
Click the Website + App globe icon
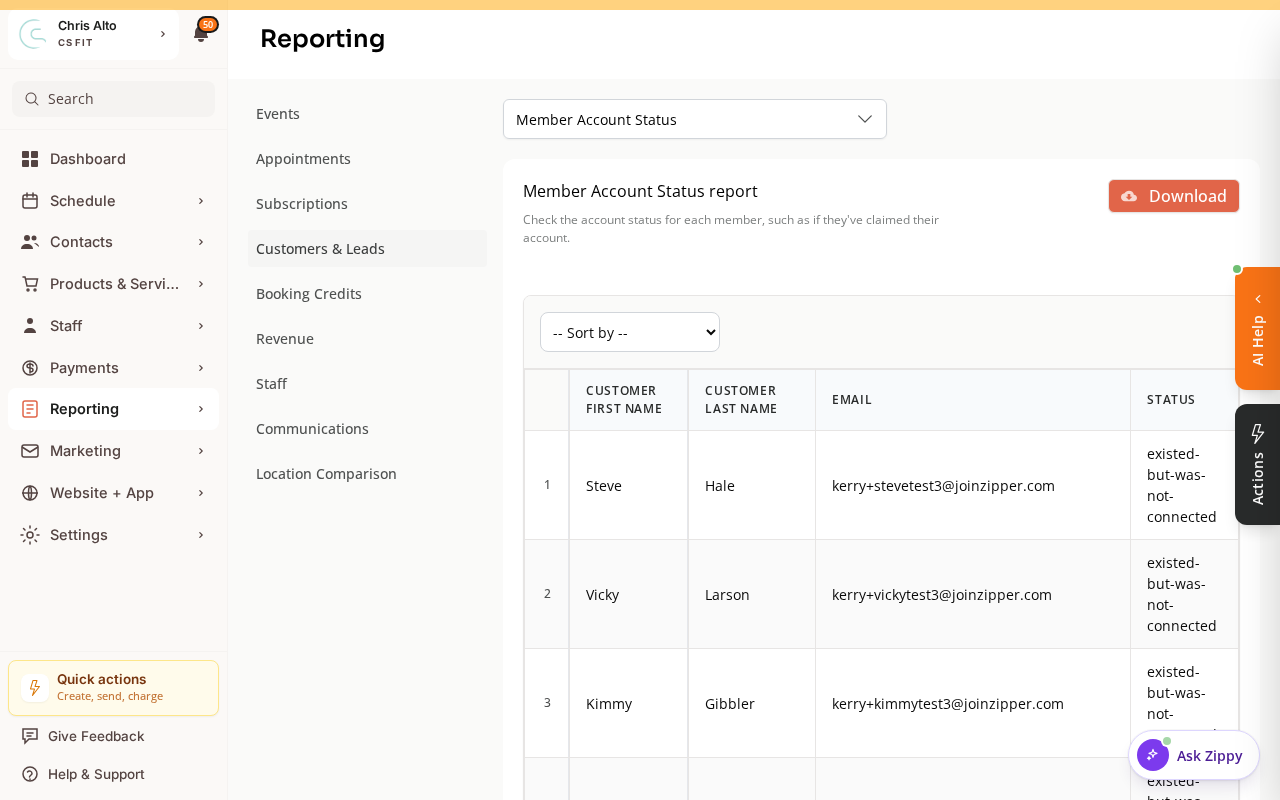30,493
